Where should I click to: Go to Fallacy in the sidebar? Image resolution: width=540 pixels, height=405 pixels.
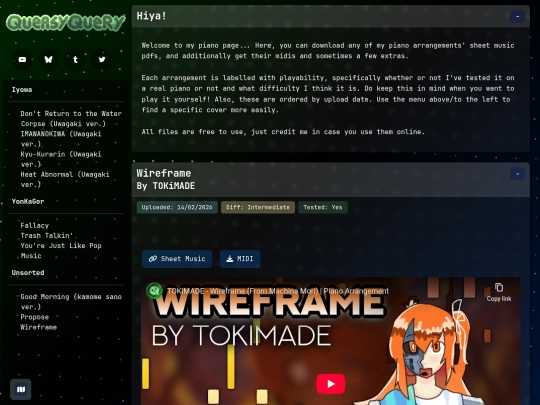pyautogui.click(x=34, y=226)
